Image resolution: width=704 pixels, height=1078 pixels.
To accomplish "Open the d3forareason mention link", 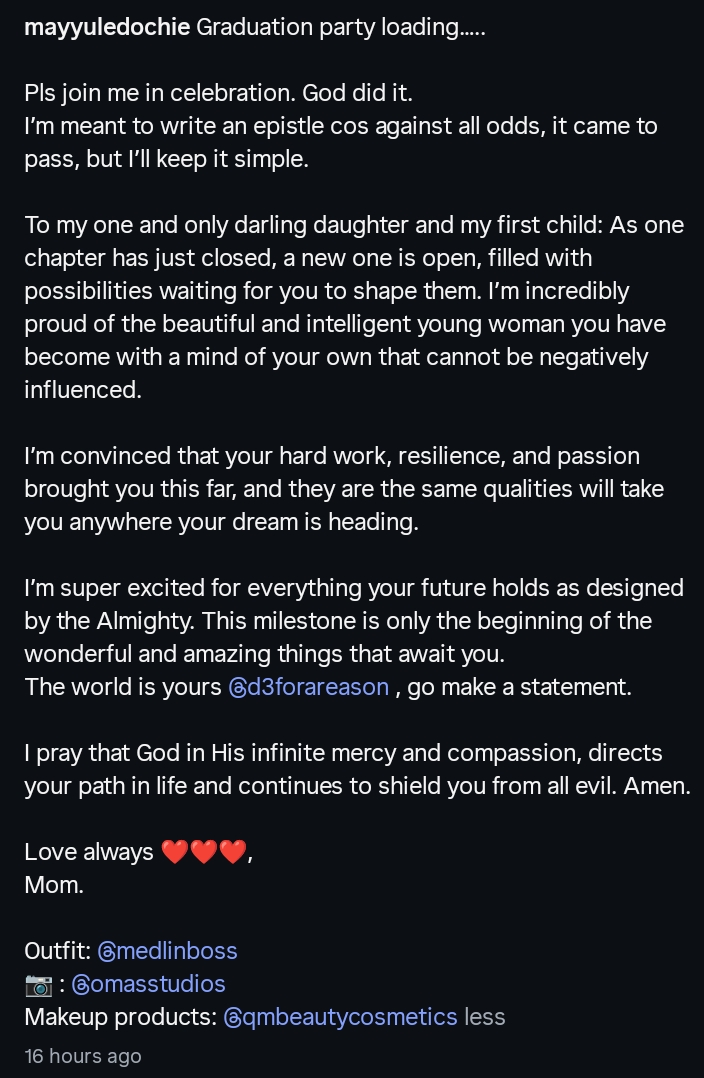I will tap(318, 688).
